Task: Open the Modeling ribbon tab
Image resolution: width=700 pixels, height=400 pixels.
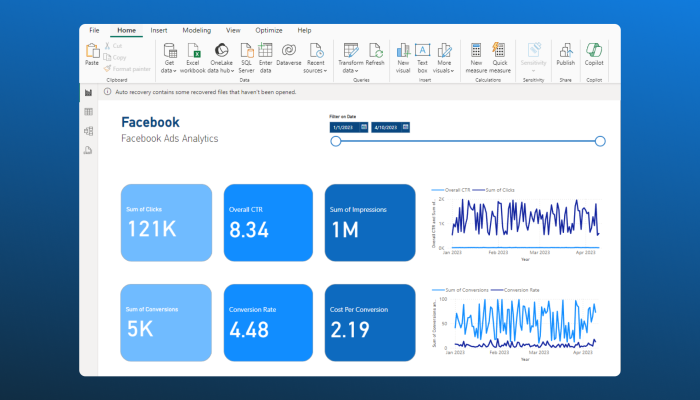Action: tap(196, 31)
